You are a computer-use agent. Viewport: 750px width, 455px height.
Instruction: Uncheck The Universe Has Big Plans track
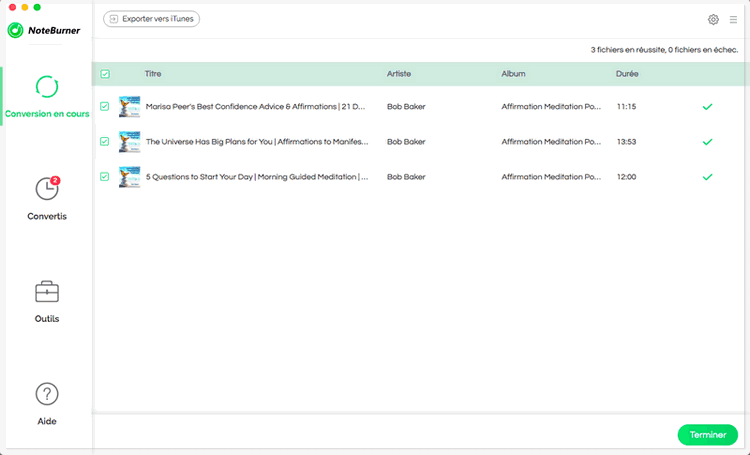[104, 142]
